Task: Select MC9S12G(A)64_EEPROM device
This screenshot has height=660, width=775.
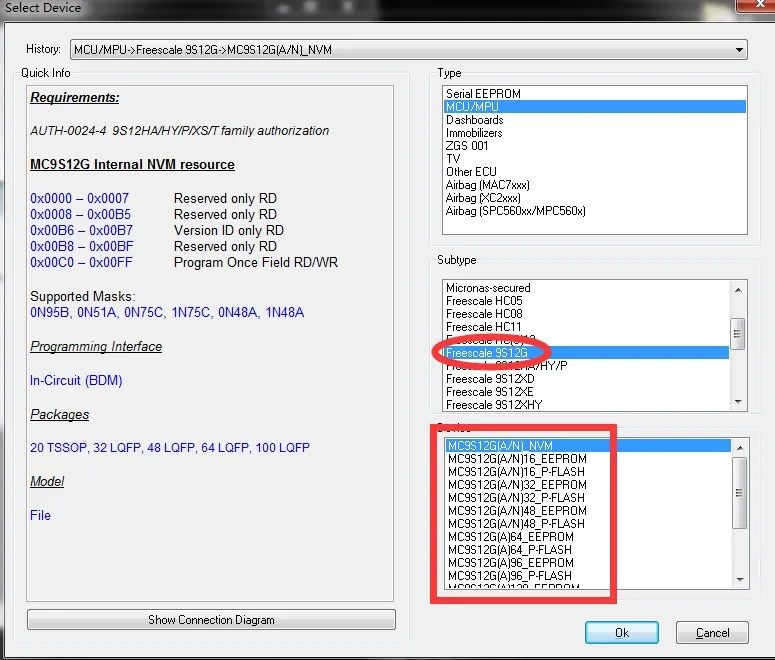Action: coord(588,536)
